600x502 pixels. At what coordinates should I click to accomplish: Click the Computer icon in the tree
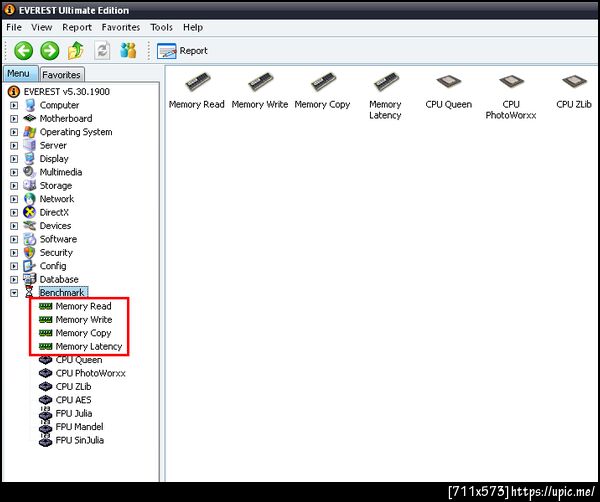tap(29, 105)
